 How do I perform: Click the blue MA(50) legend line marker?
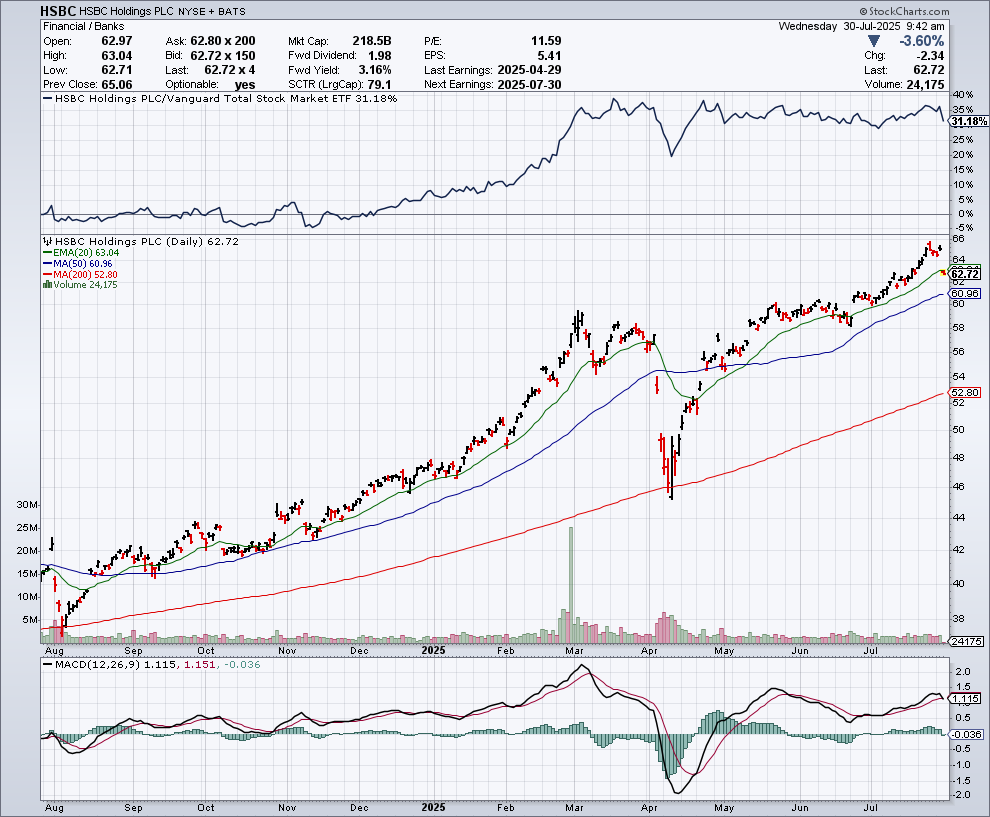click(x=47, y=263)
